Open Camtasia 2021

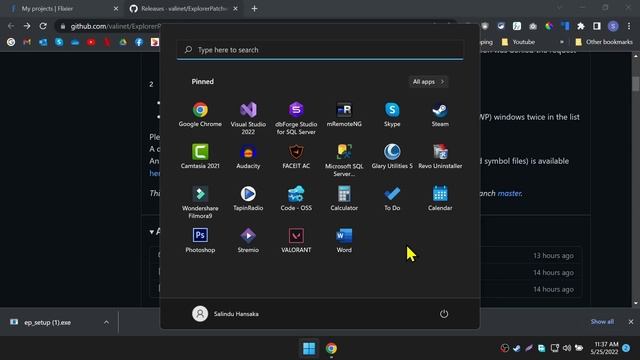click(200, 157)
